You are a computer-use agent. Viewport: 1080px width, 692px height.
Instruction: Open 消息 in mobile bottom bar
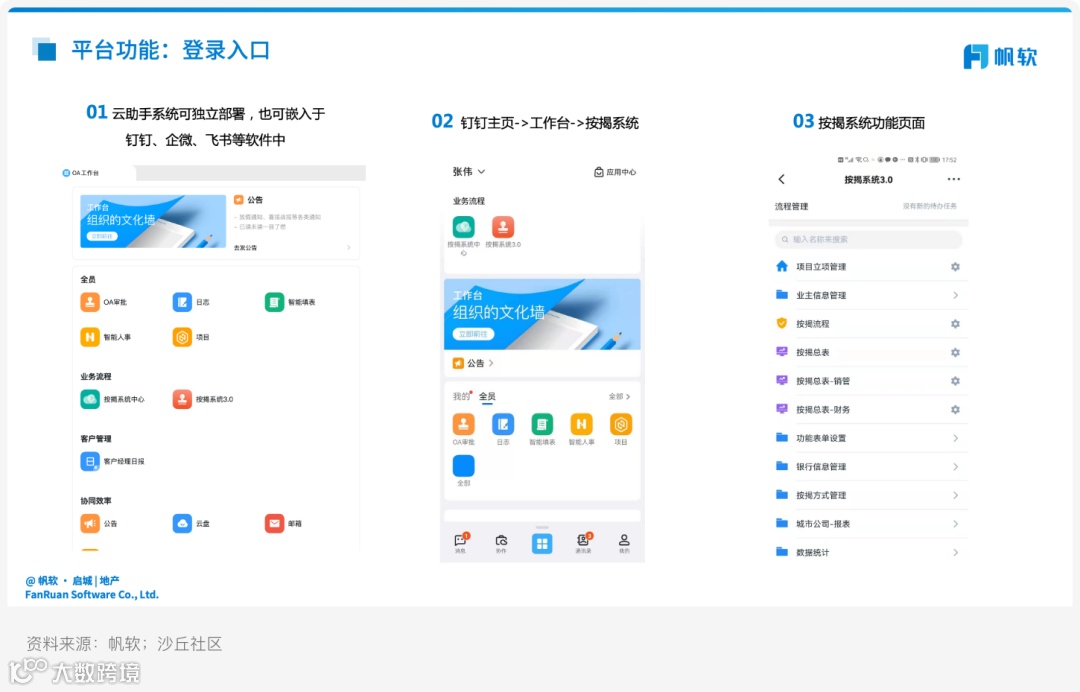(x=460, y=543)
